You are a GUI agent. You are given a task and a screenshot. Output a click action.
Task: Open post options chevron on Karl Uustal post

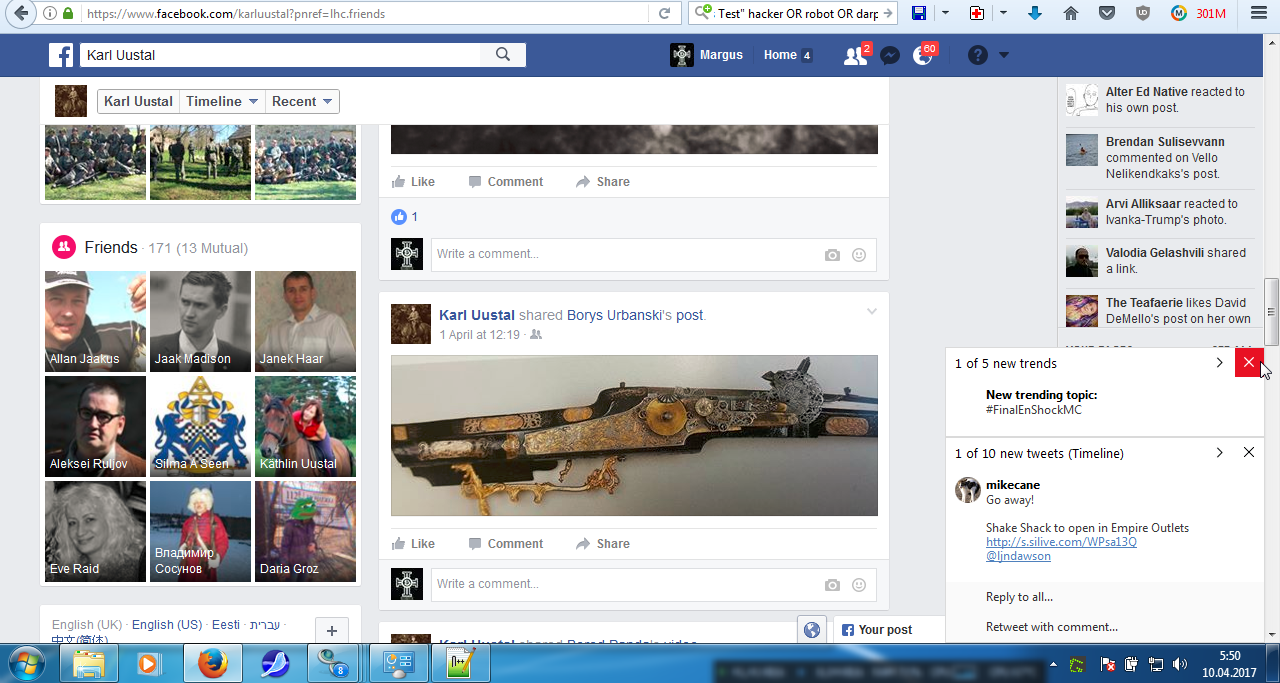tap(871, 312)
